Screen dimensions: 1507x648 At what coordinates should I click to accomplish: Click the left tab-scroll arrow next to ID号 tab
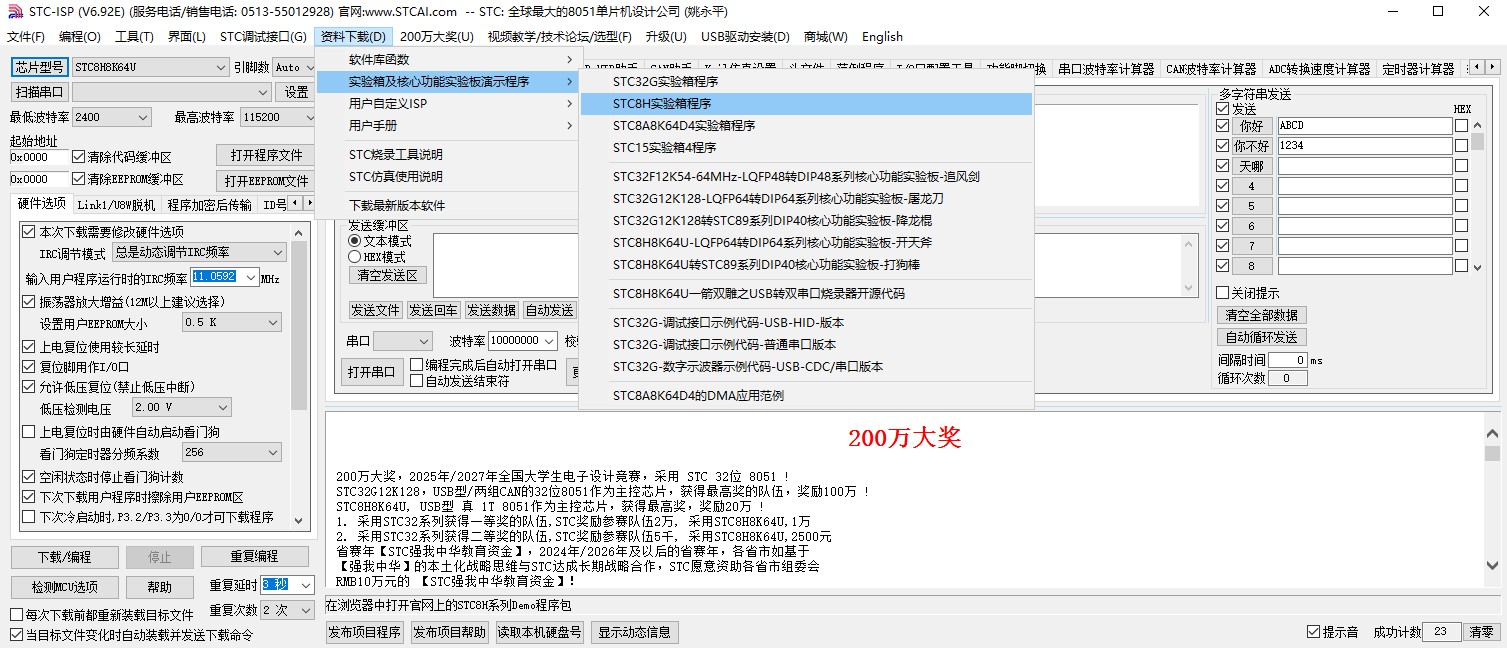pyautogui.click(x=295, y=205)
